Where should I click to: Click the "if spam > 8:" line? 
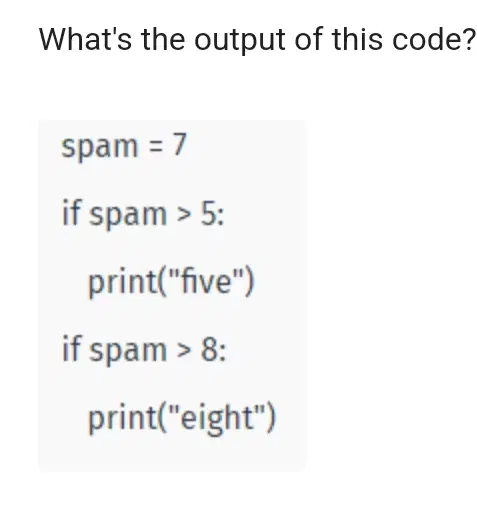[x=144, y=349]
